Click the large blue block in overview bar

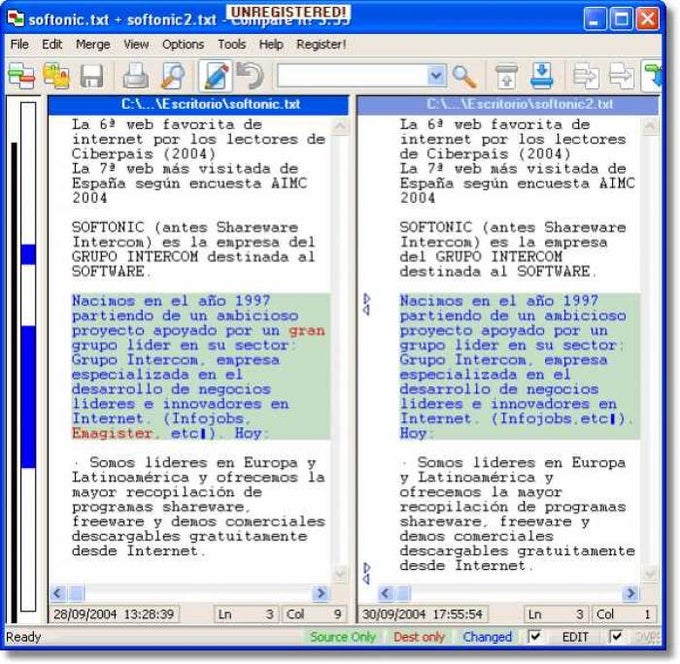pyautogui.click(x=28, y=397)
